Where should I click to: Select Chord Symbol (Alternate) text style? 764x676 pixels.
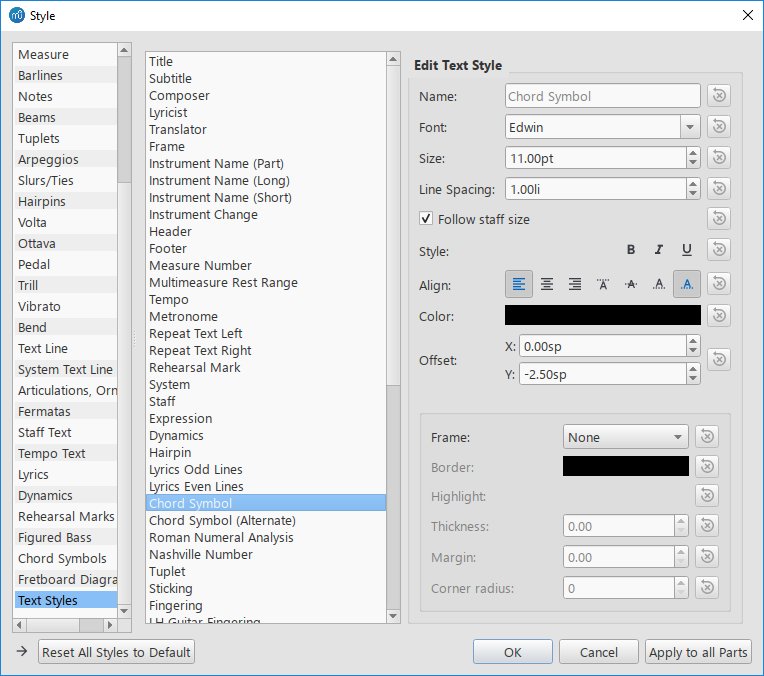click(x=266, y=521)
